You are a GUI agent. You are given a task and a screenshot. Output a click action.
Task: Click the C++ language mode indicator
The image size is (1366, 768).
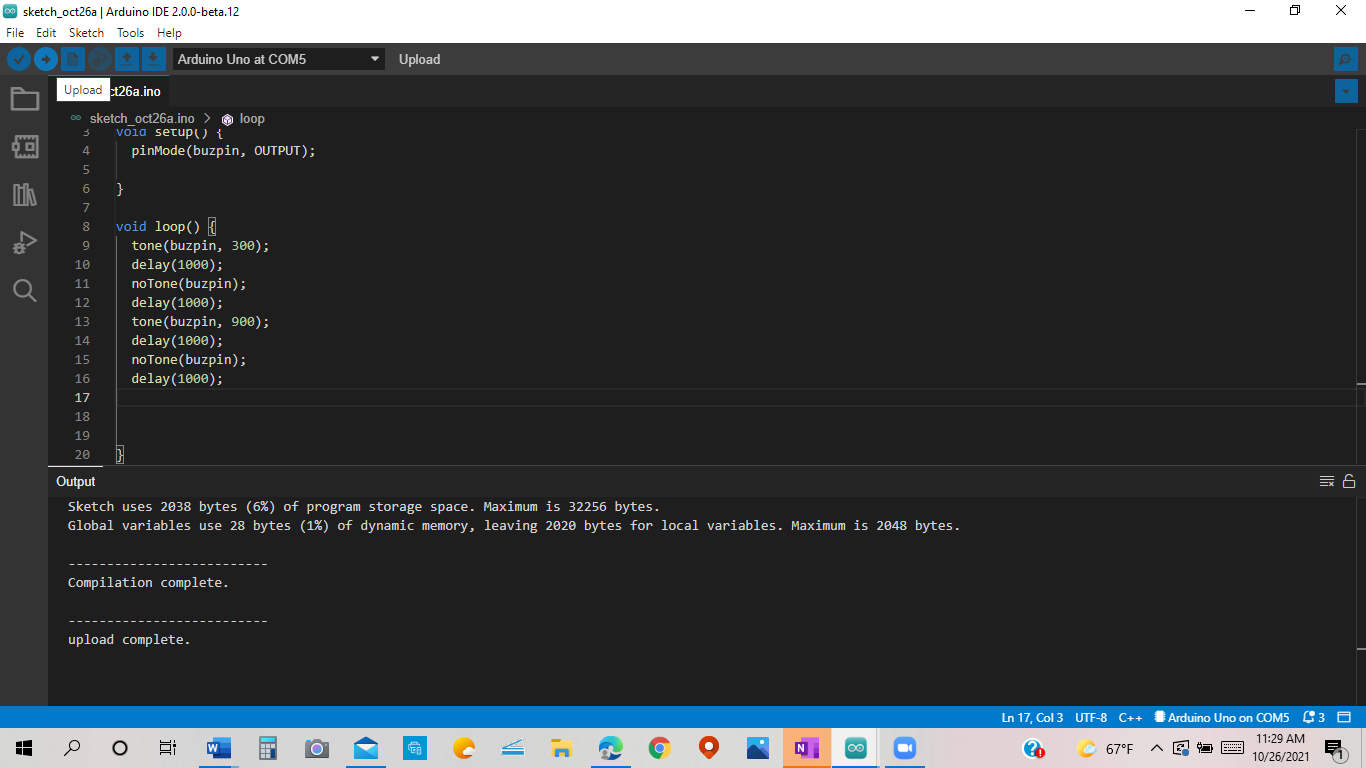pyautogui.click(x=1130, y=717)
